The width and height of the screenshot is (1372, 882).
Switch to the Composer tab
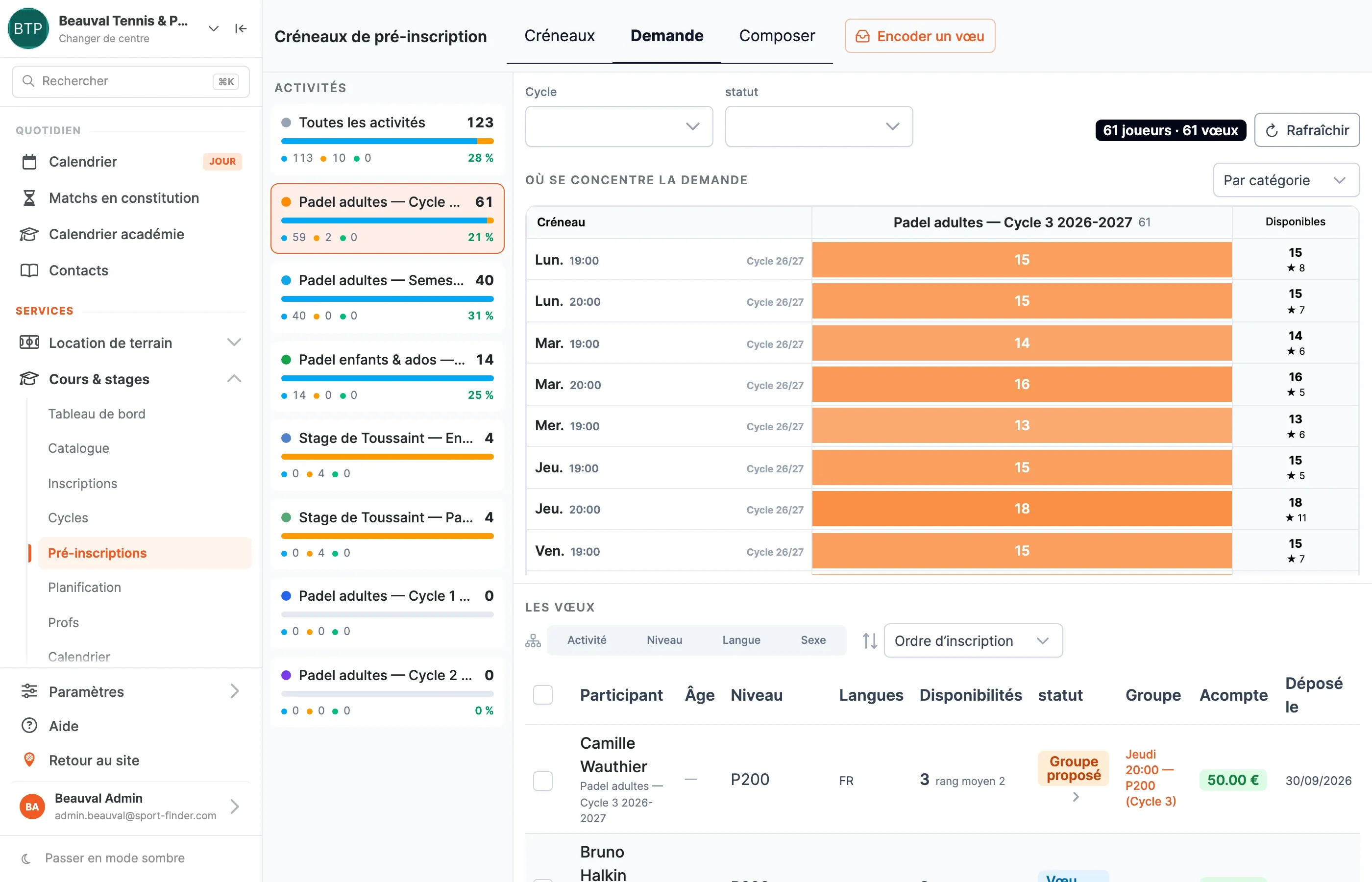[777, 36]
